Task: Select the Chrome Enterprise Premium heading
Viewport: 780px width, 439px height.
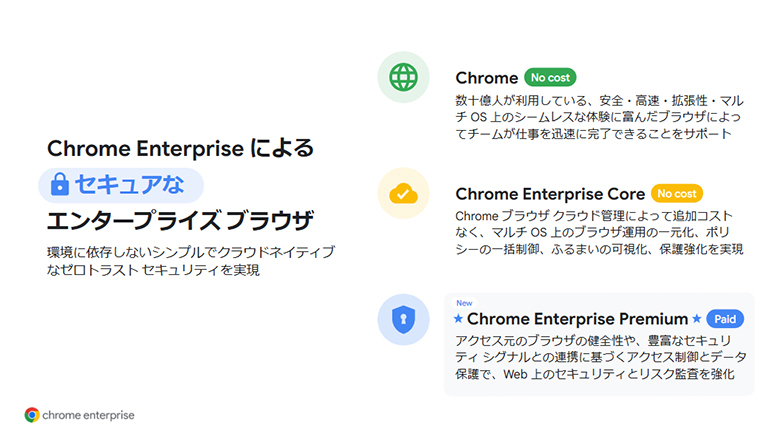Action: 577,319
